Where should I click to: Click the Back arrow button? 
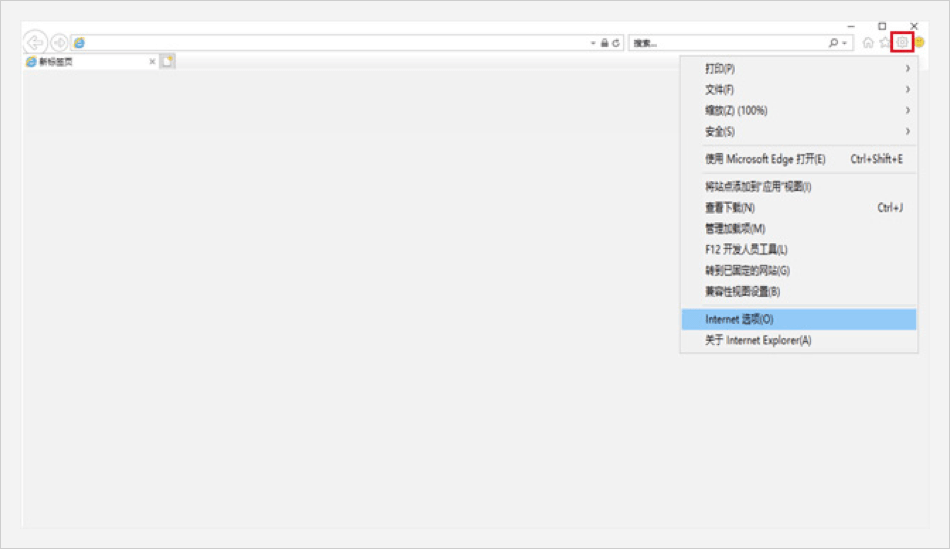[x=35, y=42]
